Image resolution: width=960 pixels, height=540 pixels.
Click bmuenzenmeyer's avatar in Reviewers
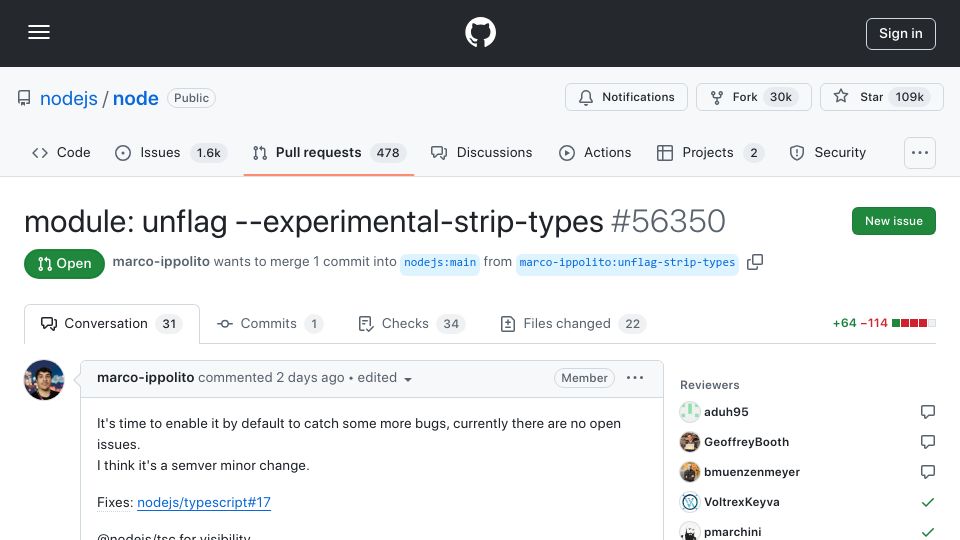[690, 472]
